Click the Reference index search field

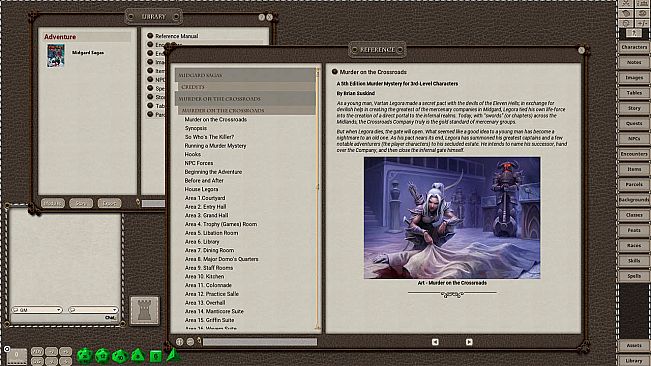(x=260, y=342)
